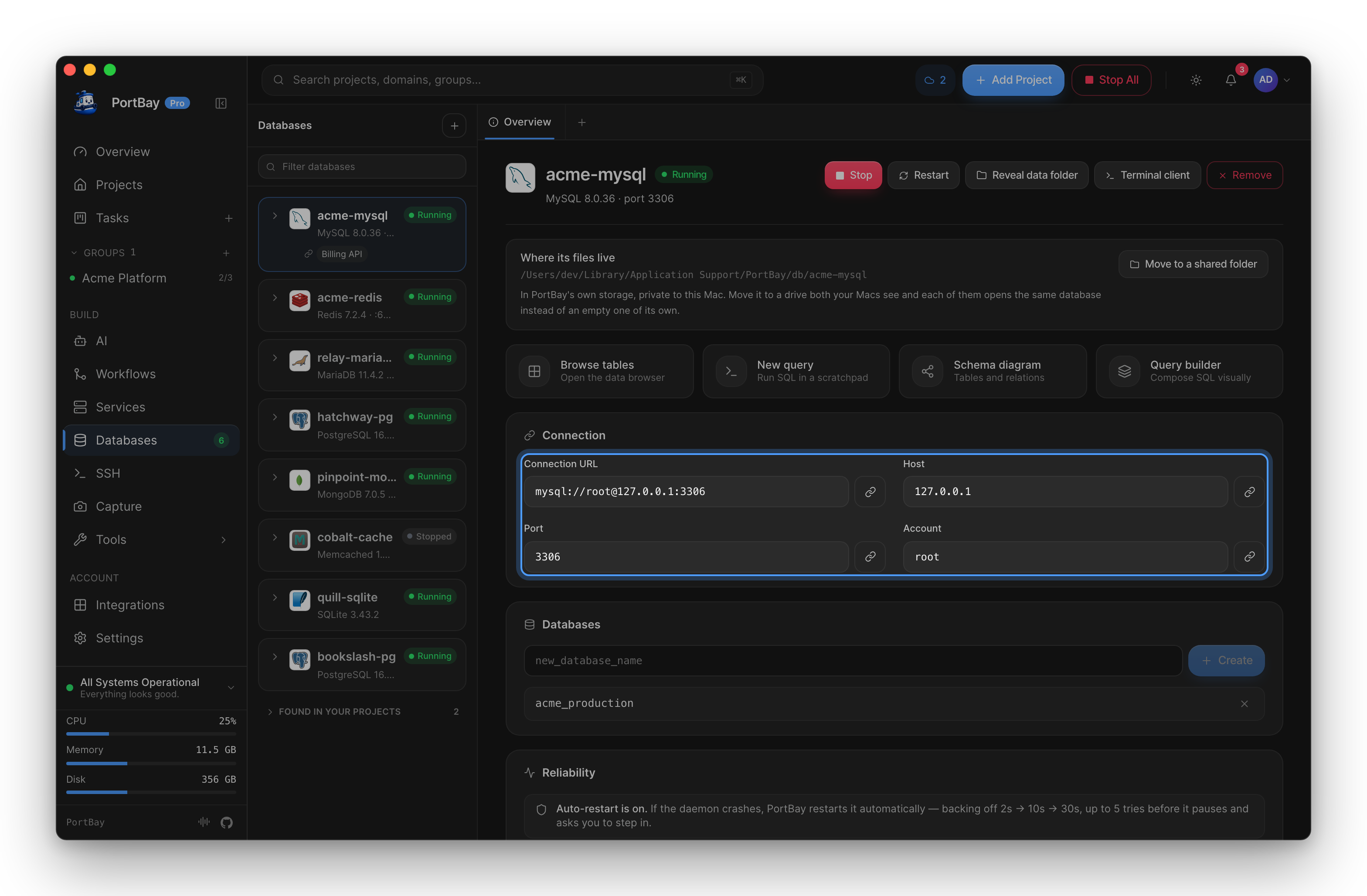Add a new tab next to Overview
The image size is (1367, 896).
click(x=582, y=122)
